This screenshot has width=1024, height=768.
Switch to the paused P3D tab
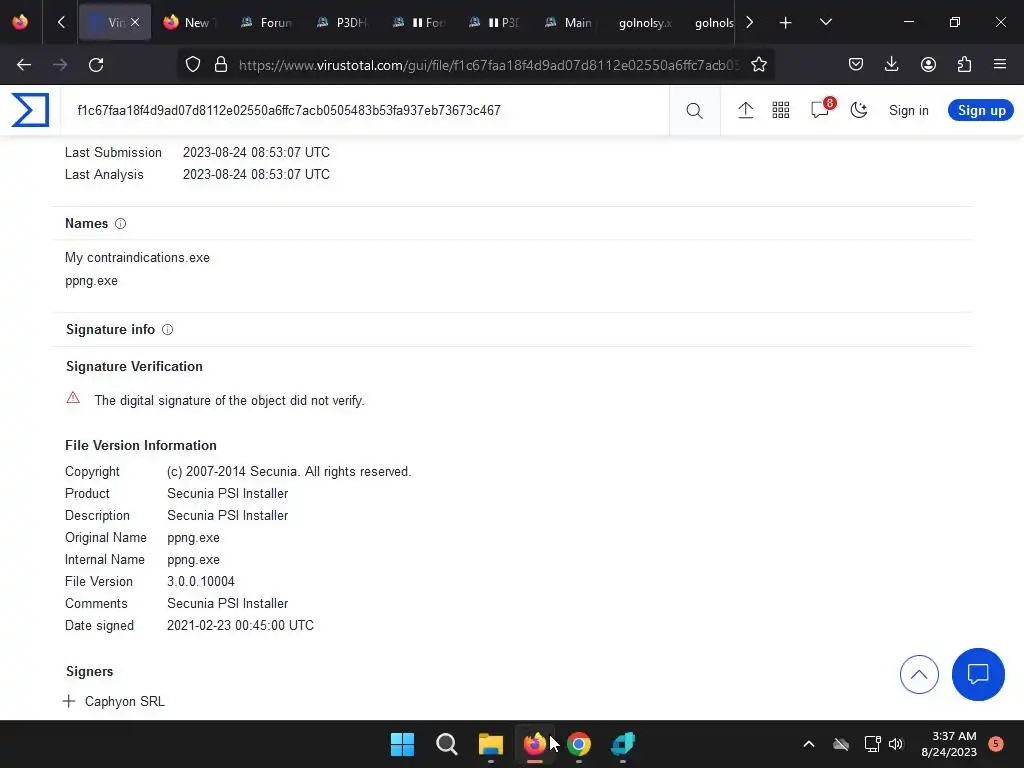[x=494, y=23]
